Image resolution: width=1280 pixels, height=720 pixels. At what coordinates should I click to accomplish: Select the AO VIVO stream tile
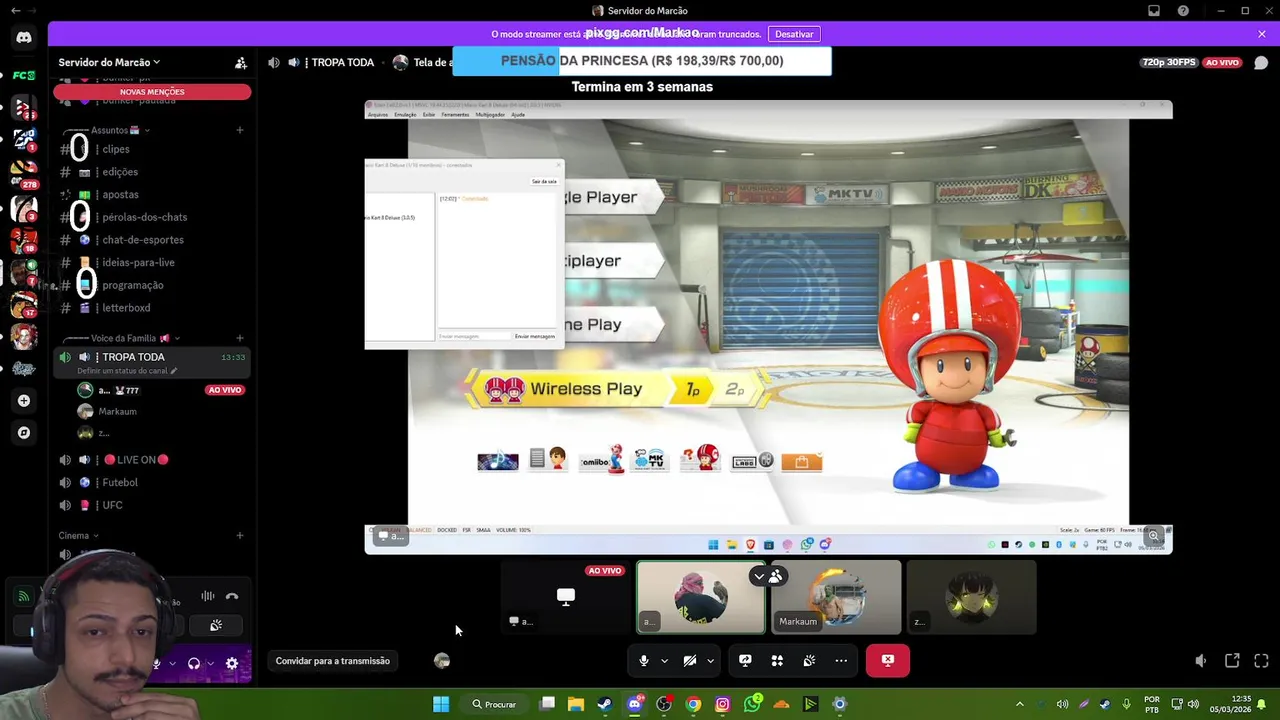click(565, 597)
